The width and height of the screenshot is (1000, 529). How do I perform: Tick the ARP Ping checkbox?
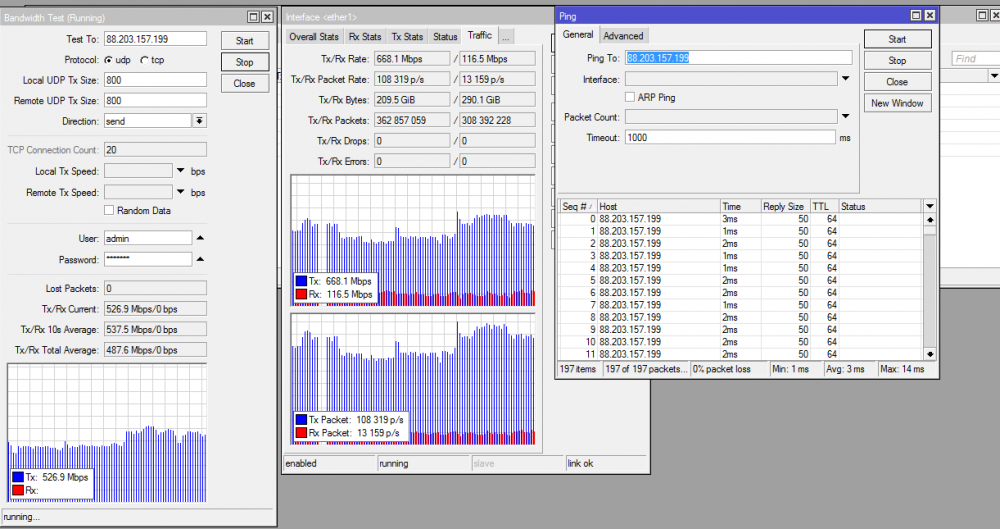click(x=630, y=97)
